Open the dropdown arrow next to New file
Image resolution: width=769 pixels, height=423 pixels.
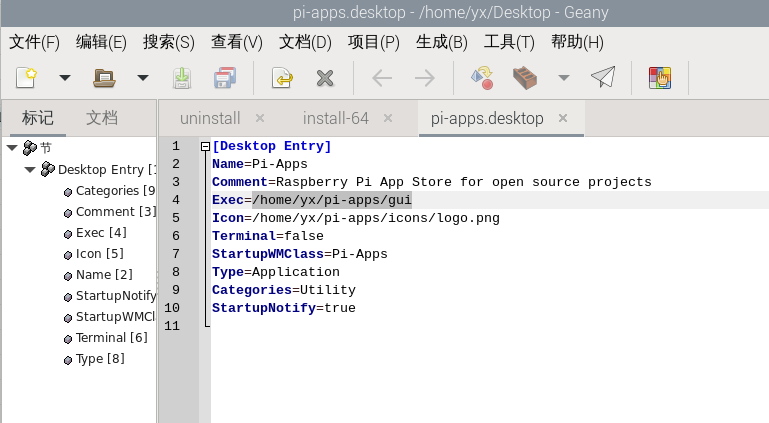65,78
